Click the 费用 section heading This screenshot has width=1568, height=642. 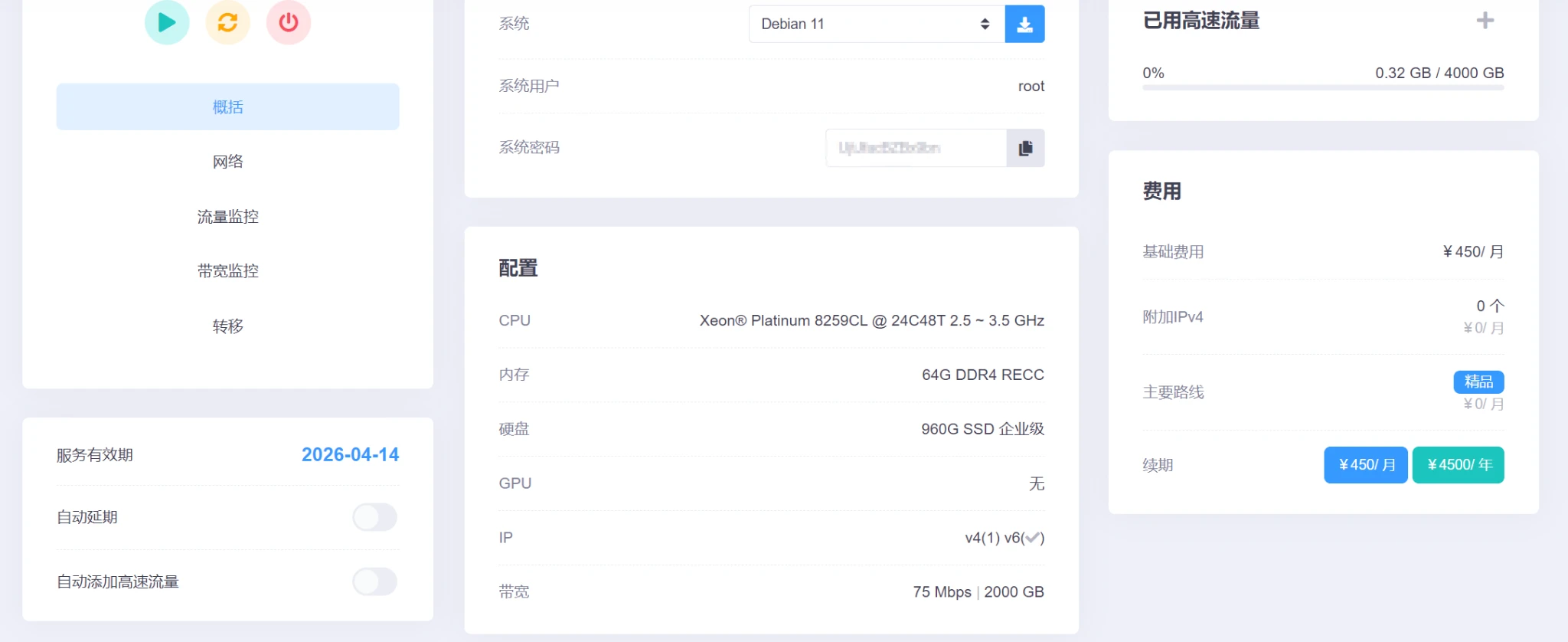(1162, 191)
